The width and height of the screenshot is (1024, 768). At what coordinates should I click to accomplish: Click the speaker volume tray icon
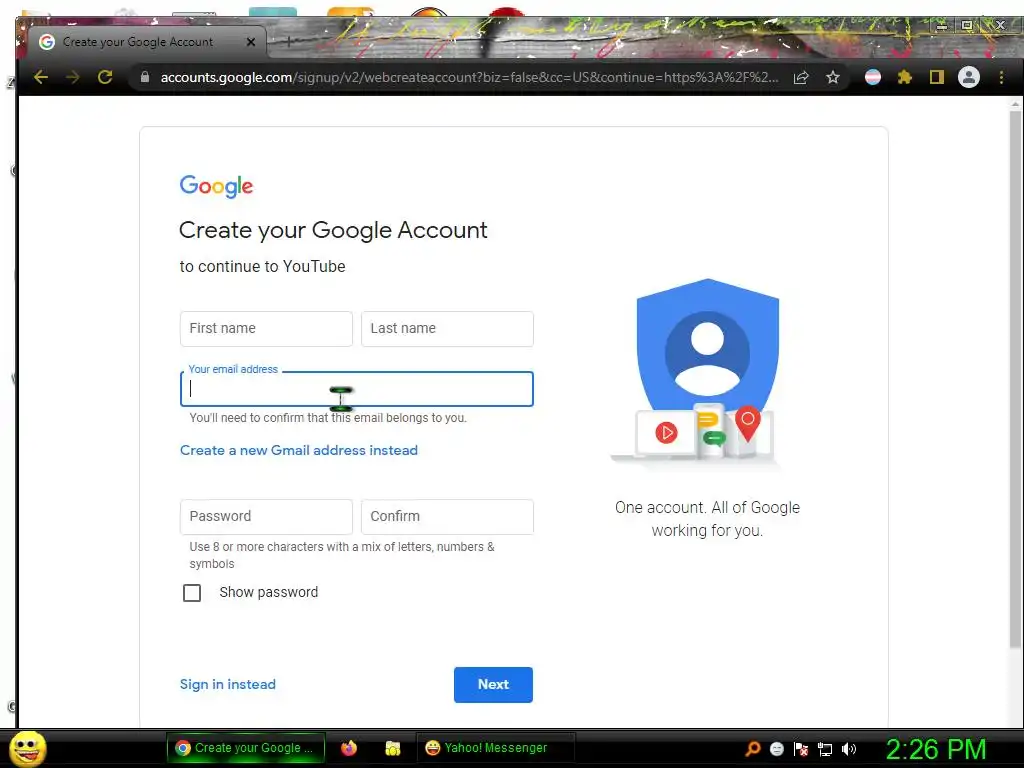pos(849,749)
